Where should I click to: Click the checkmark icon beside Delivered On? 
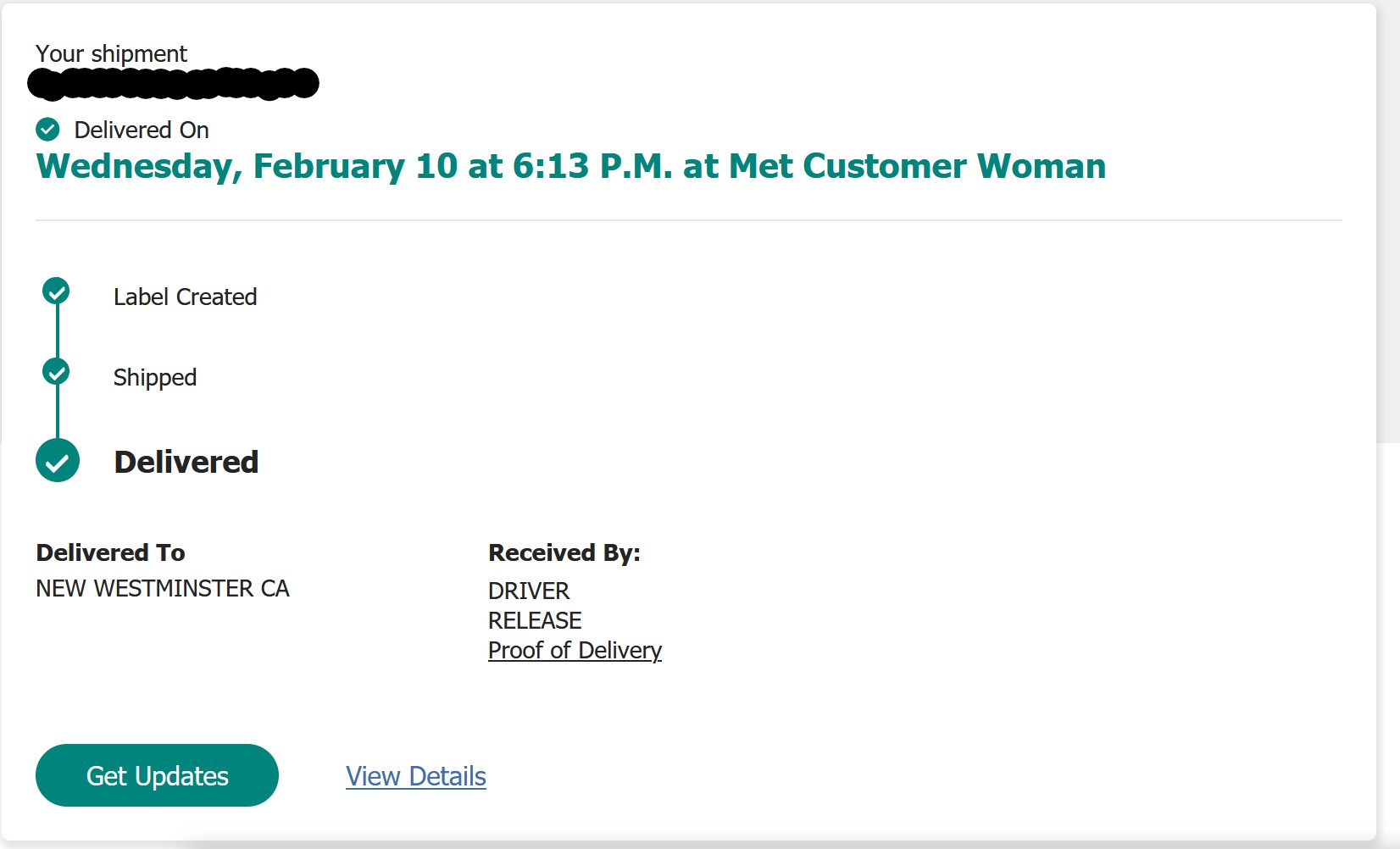coord(47,130)
